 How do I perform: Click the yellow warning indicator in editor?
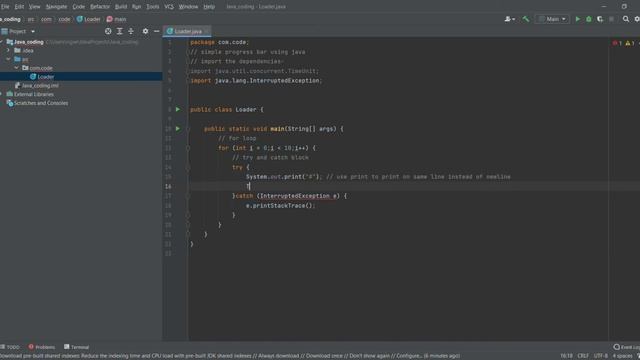(x=630, y=43)
